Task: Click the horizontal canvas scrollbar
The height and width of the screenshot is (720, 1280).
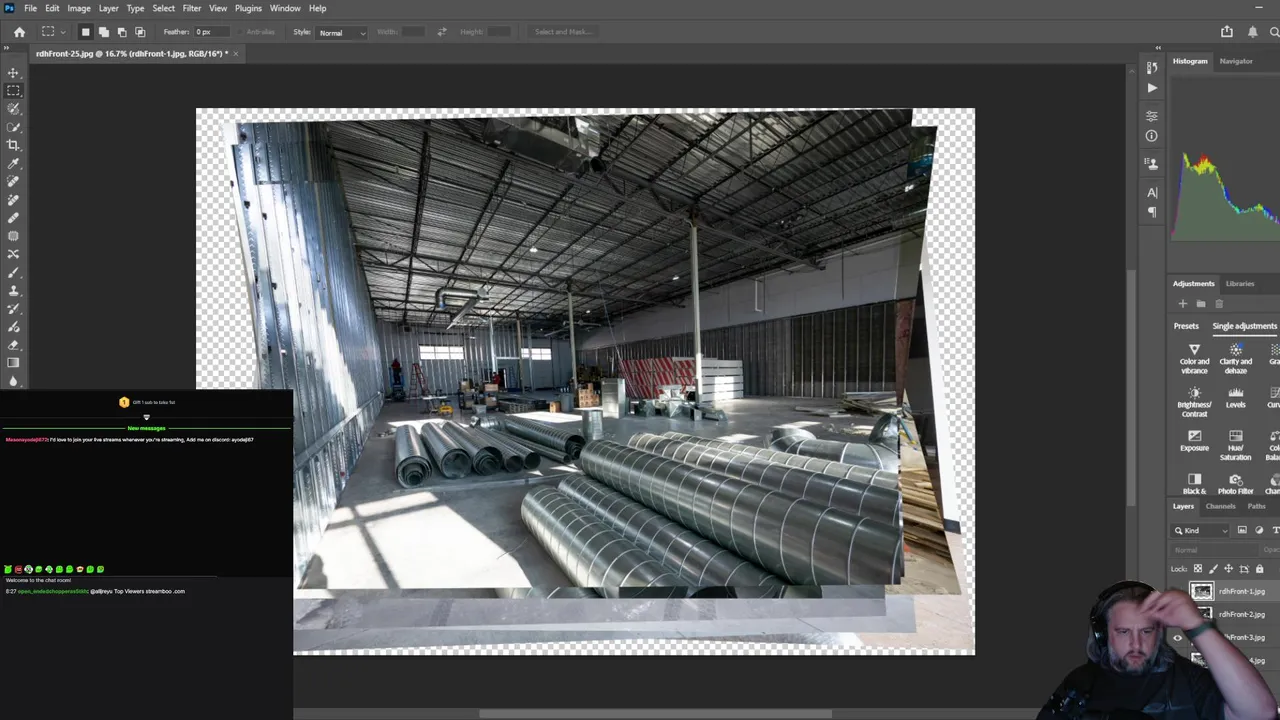Action: [x=655, y=714]
